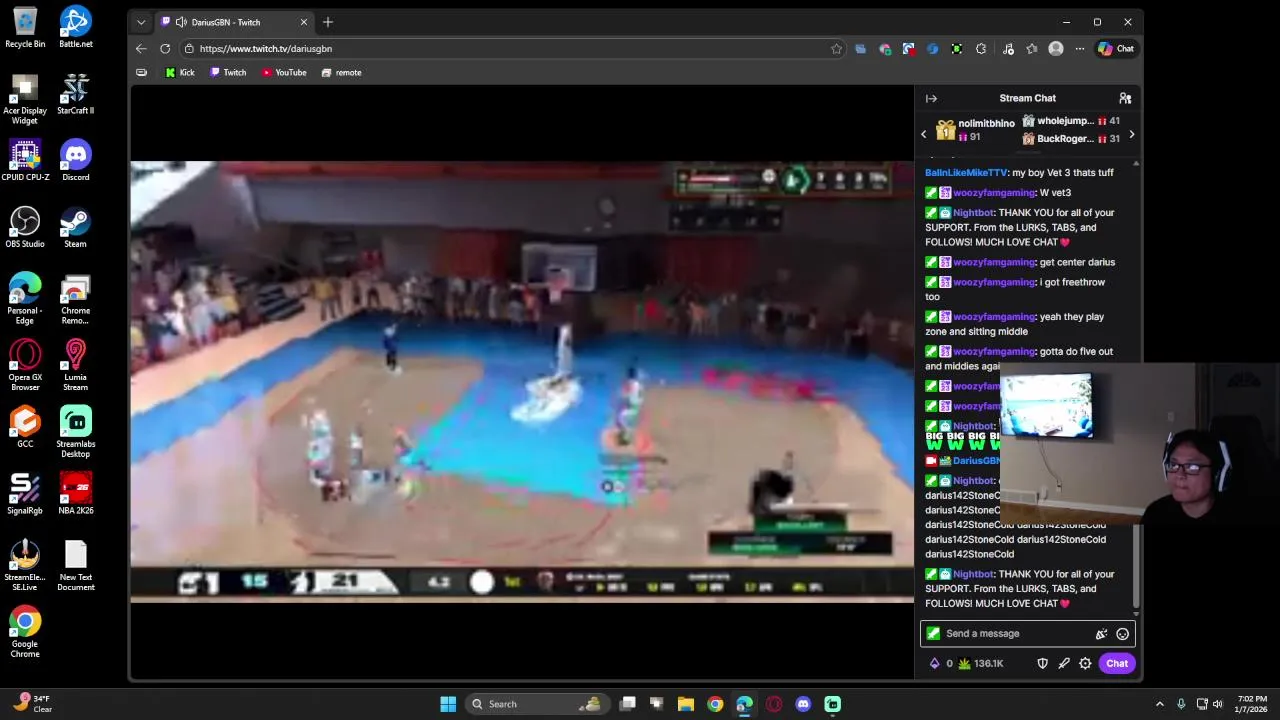
Task: Open the Twitch bookmark
Action: (228, 72)
